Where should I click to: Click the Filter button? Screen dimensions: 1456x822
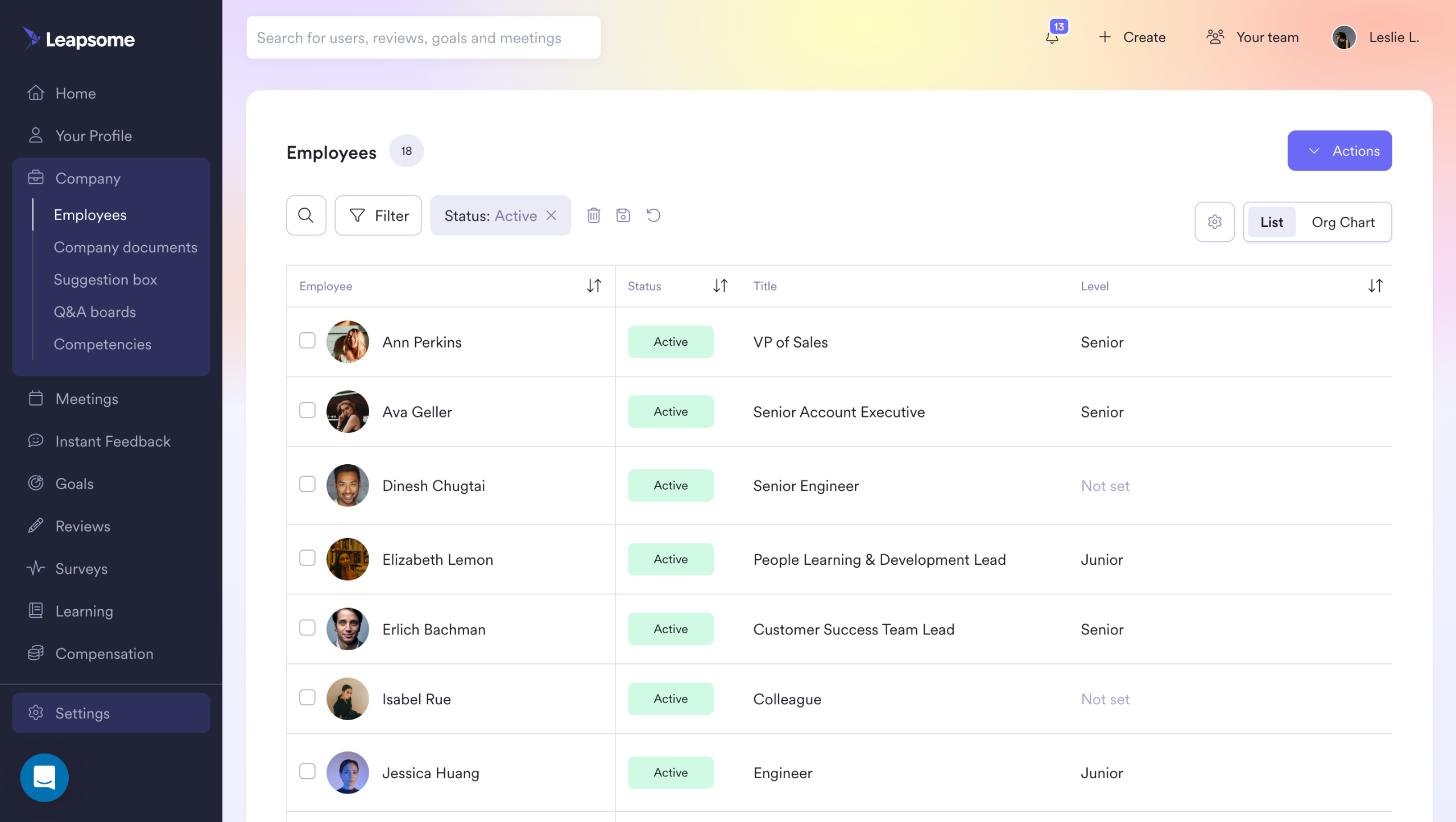(x=378, y=216)
